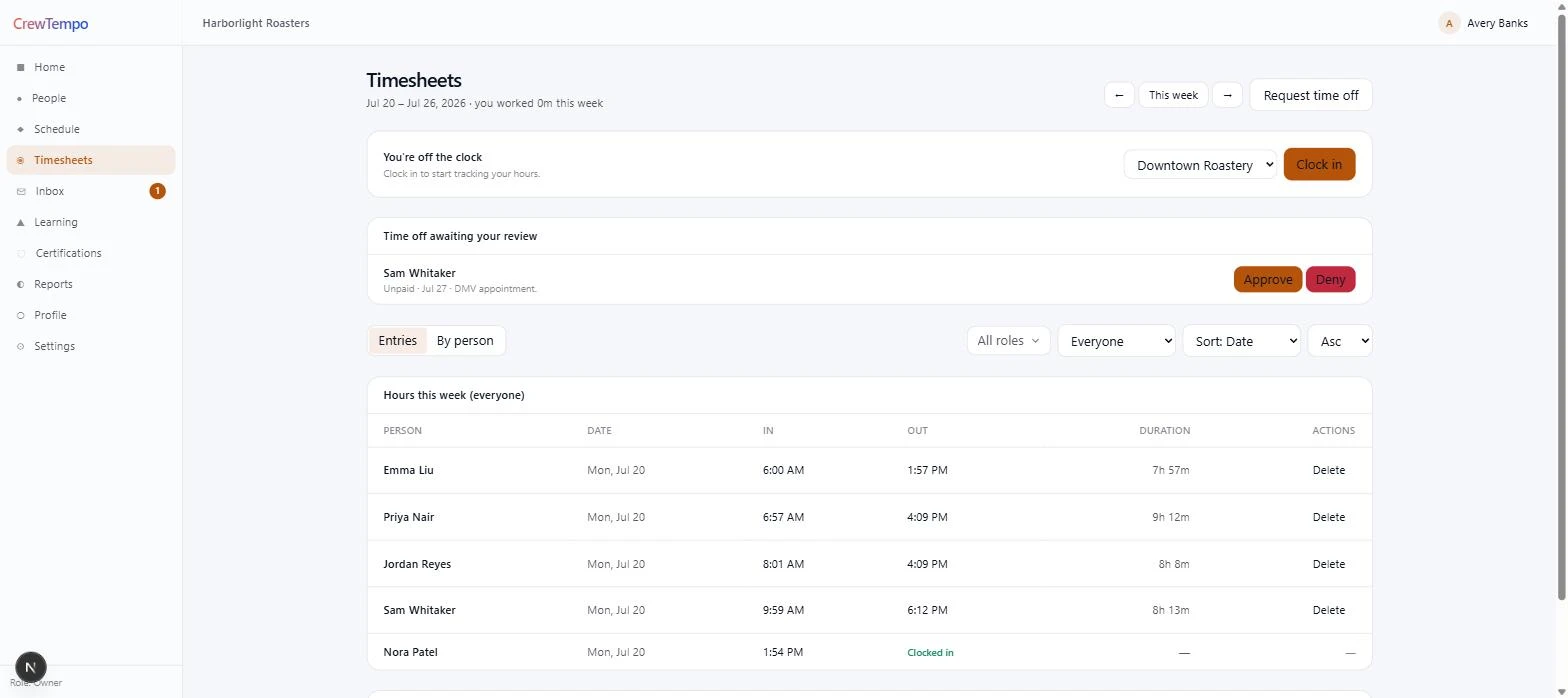Viewport: 1568px width, 698px height.
Task: Delete Emma Liu's time entry
Action: click(1329, 470)
